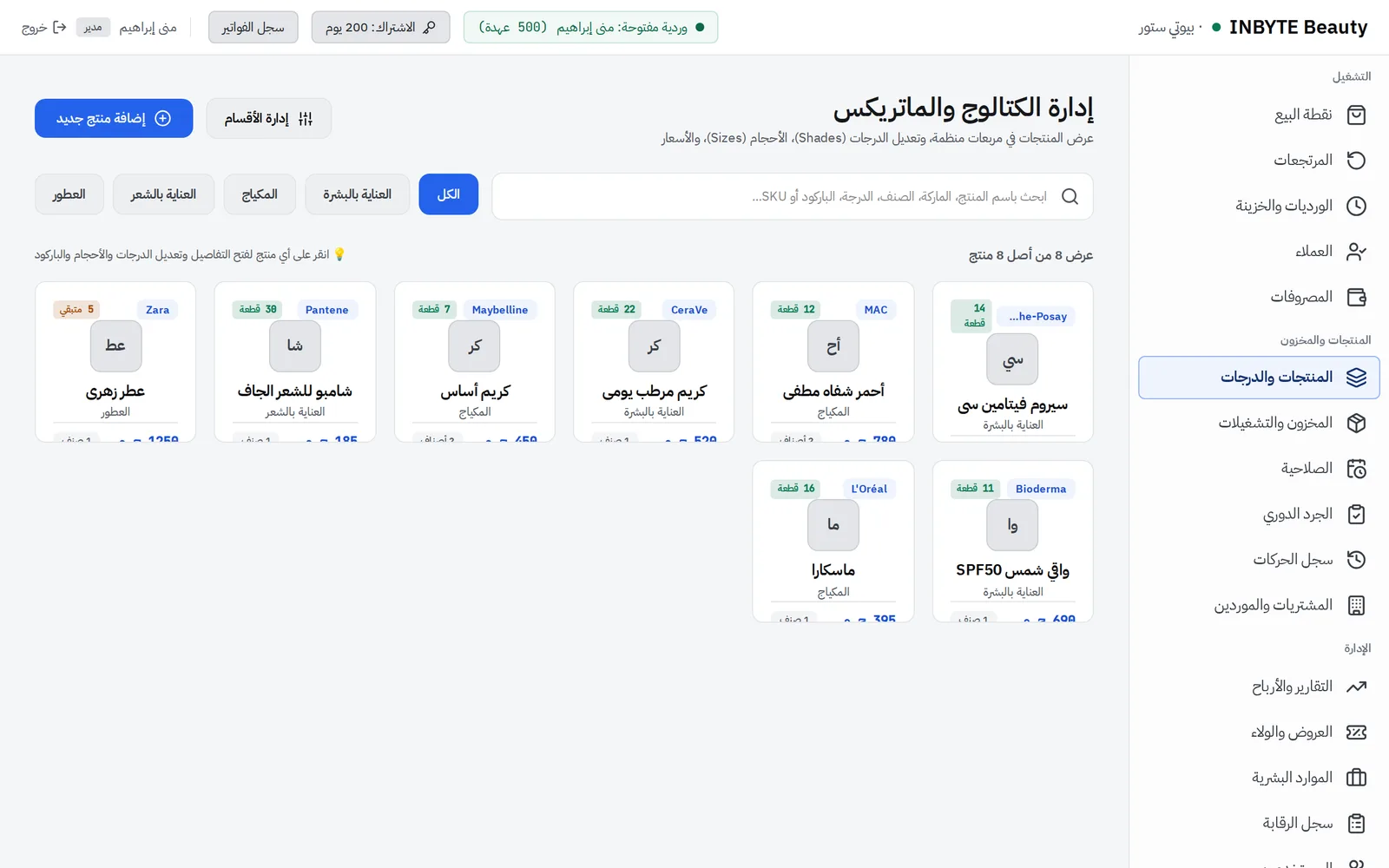The image size is (1389, 868).
Task: Click the الصلاحية calendar icon
Action: 1356,469
